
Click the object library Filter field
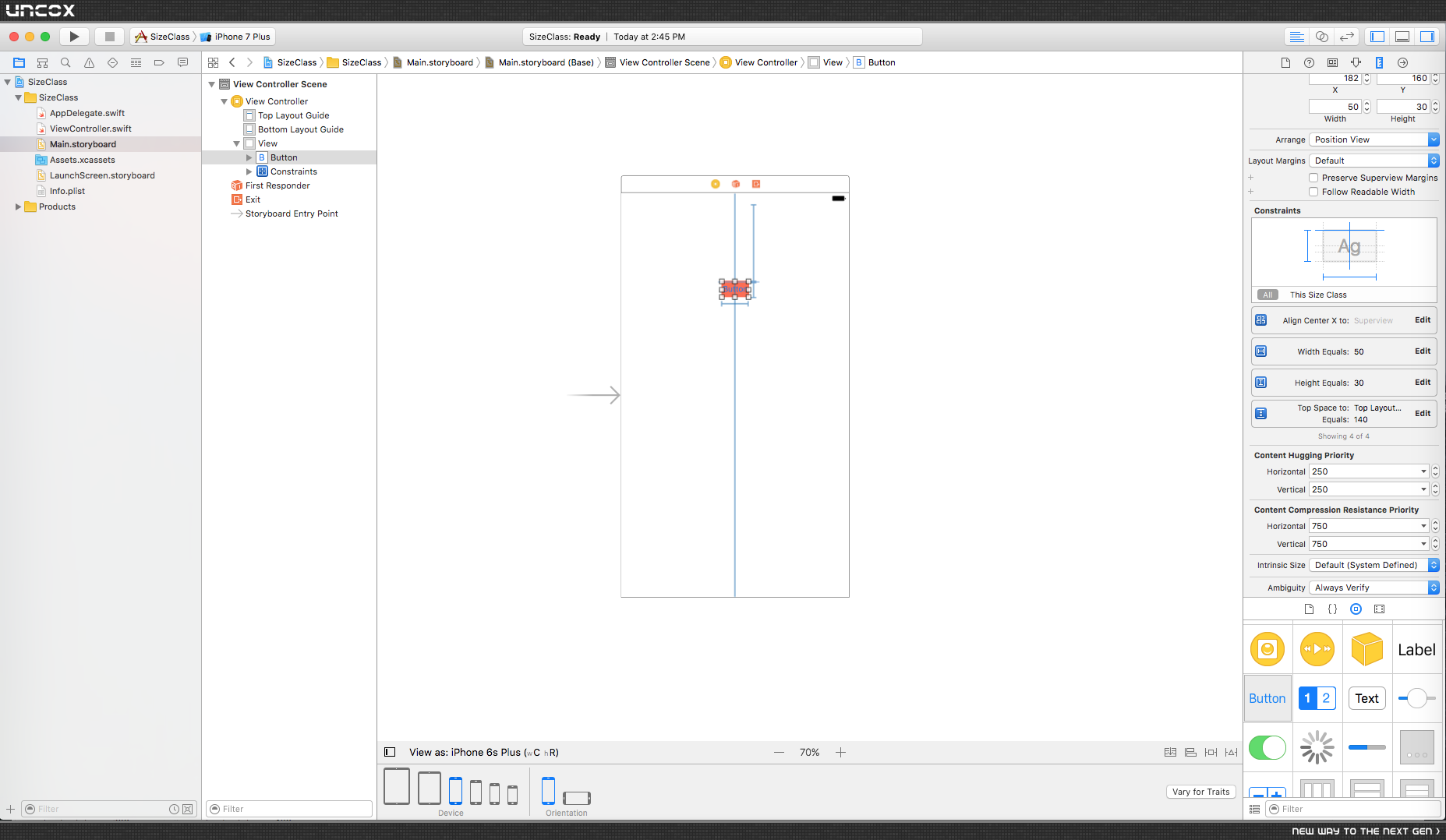click(x=1352, y=809)
